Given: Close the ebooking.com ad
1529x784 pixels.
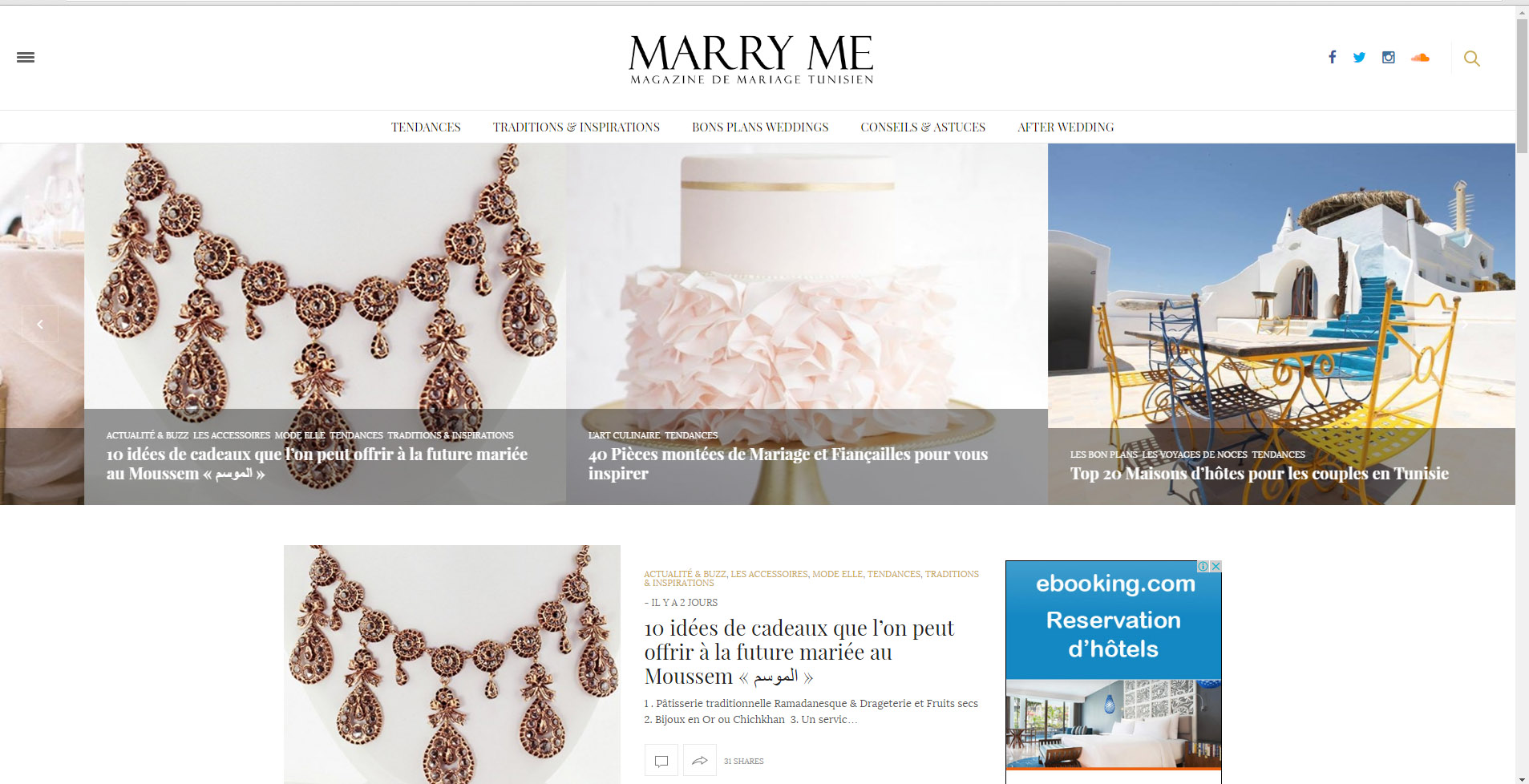Looking at the screenshot, I should click(x=1216, y=566).
